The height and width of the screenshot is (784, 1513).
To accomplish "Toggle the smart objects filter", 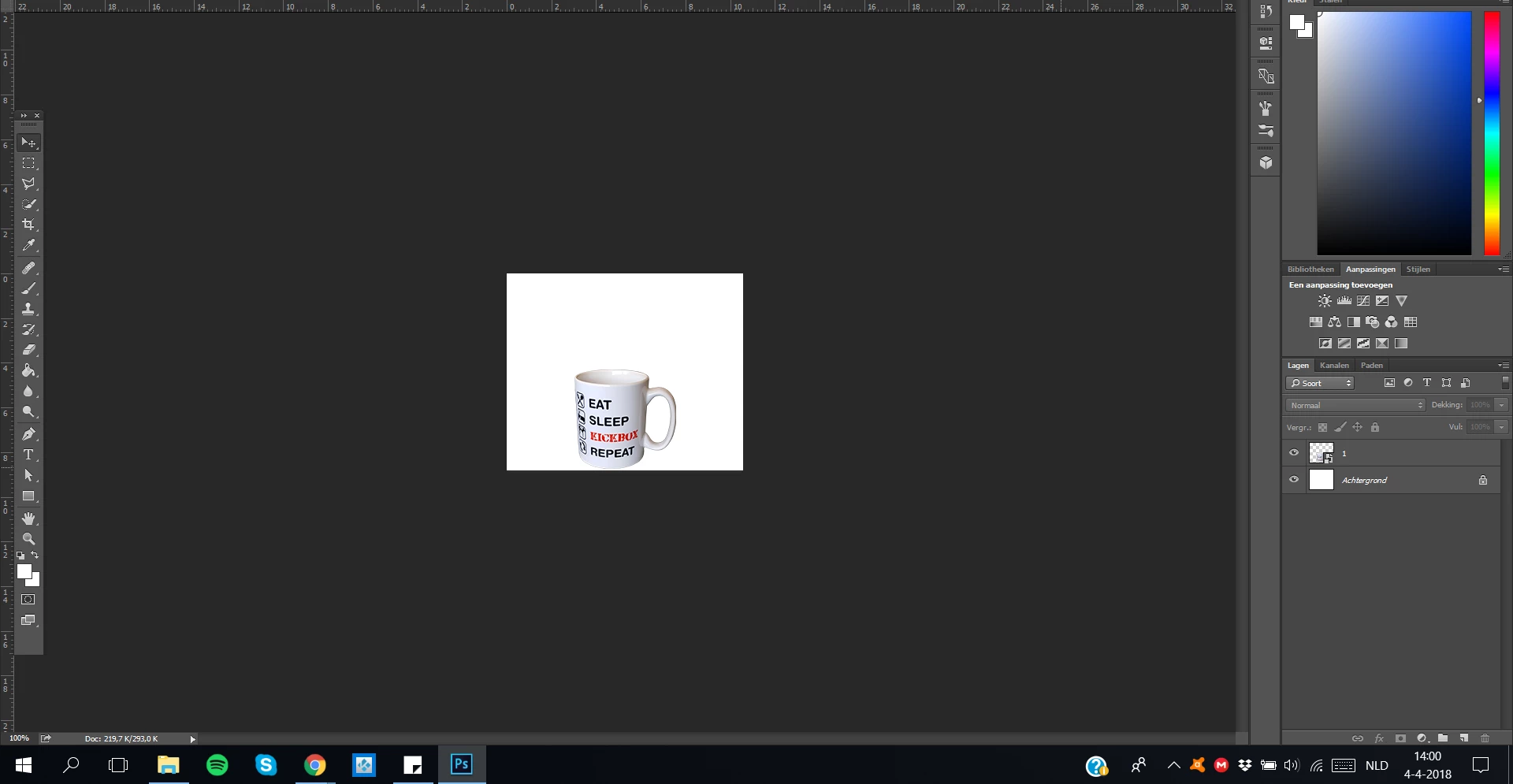I will pos(1465,383).
